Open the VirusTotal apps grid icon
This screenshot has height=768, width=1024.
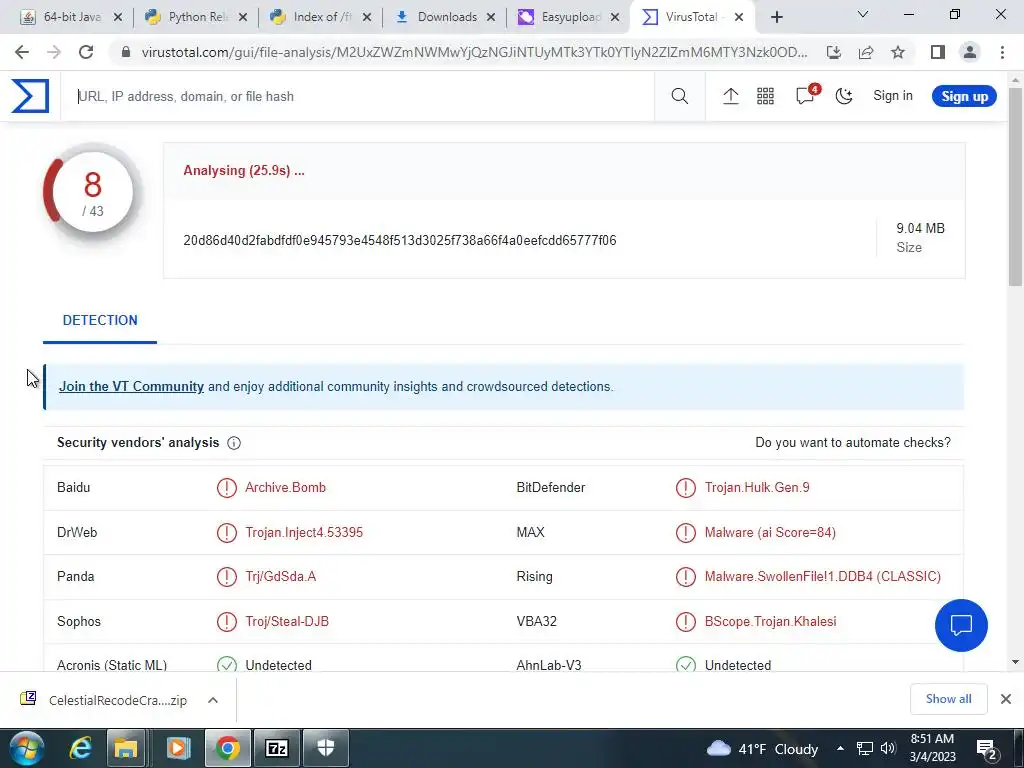point(765,96)
